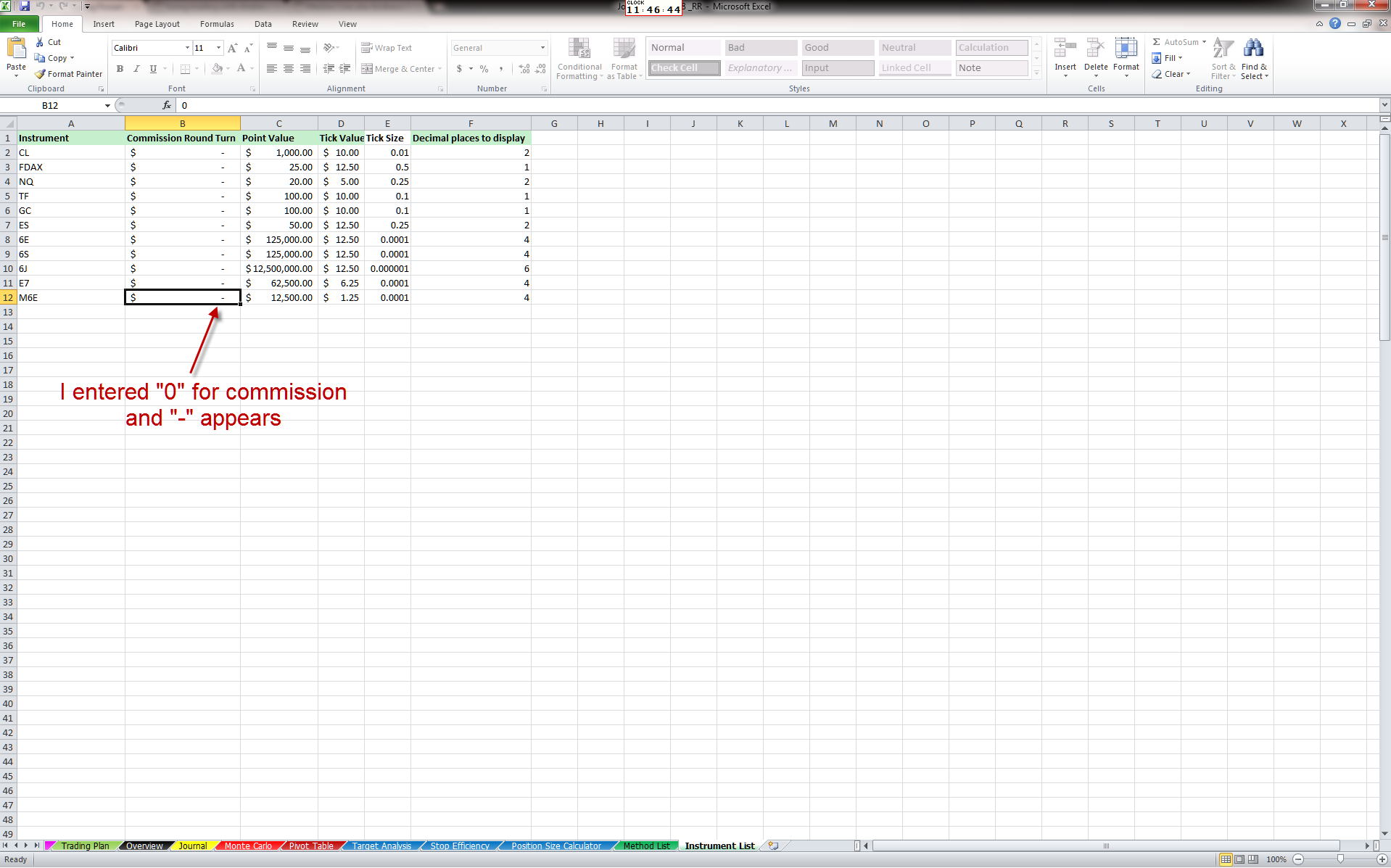Open the Fill Color dropdown arrow
The width and height of the screenshot is (1391, 868).
coord(228,69)
